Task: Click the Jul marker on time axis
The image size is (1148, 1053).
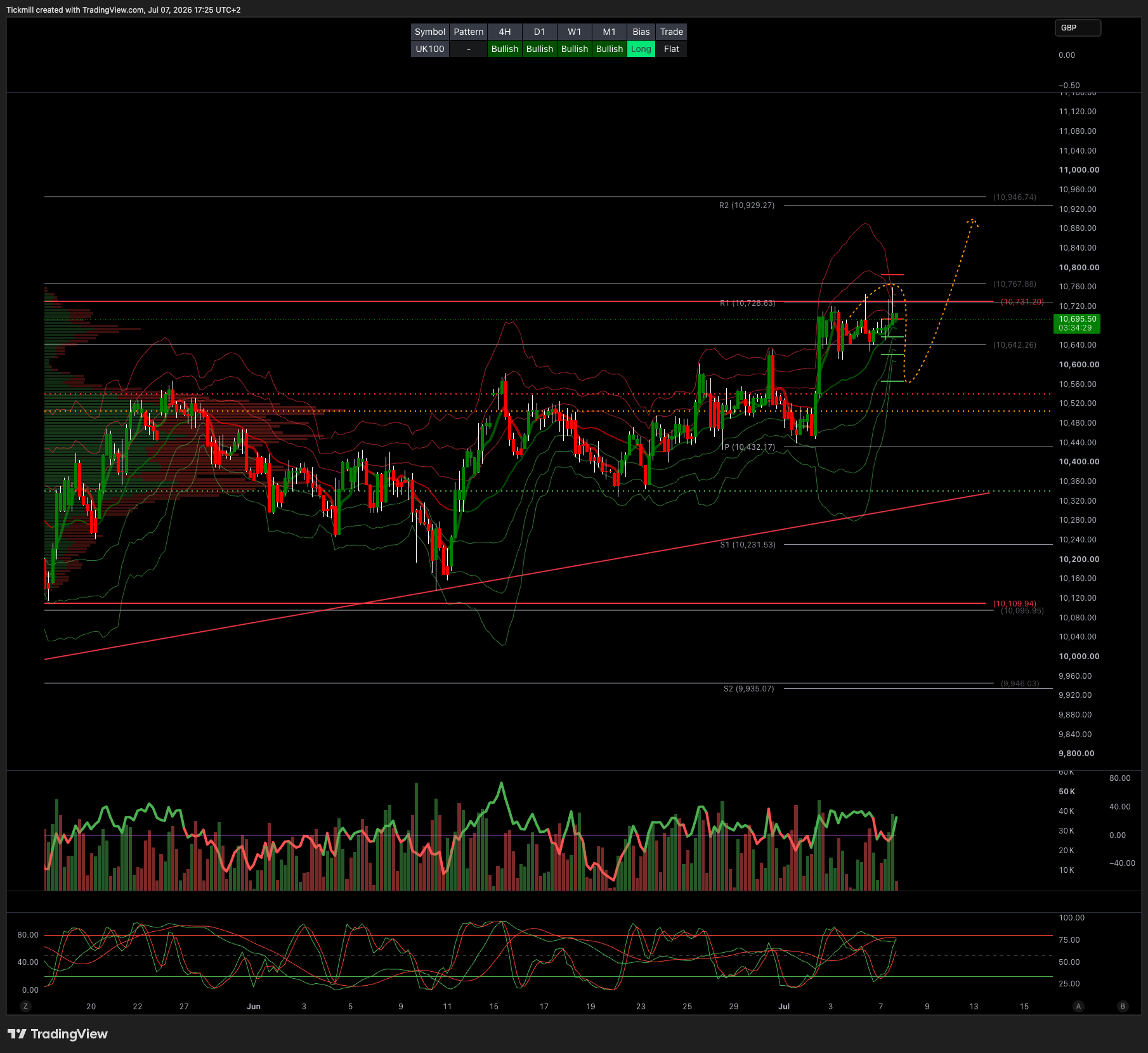Action: [784, 1007]
